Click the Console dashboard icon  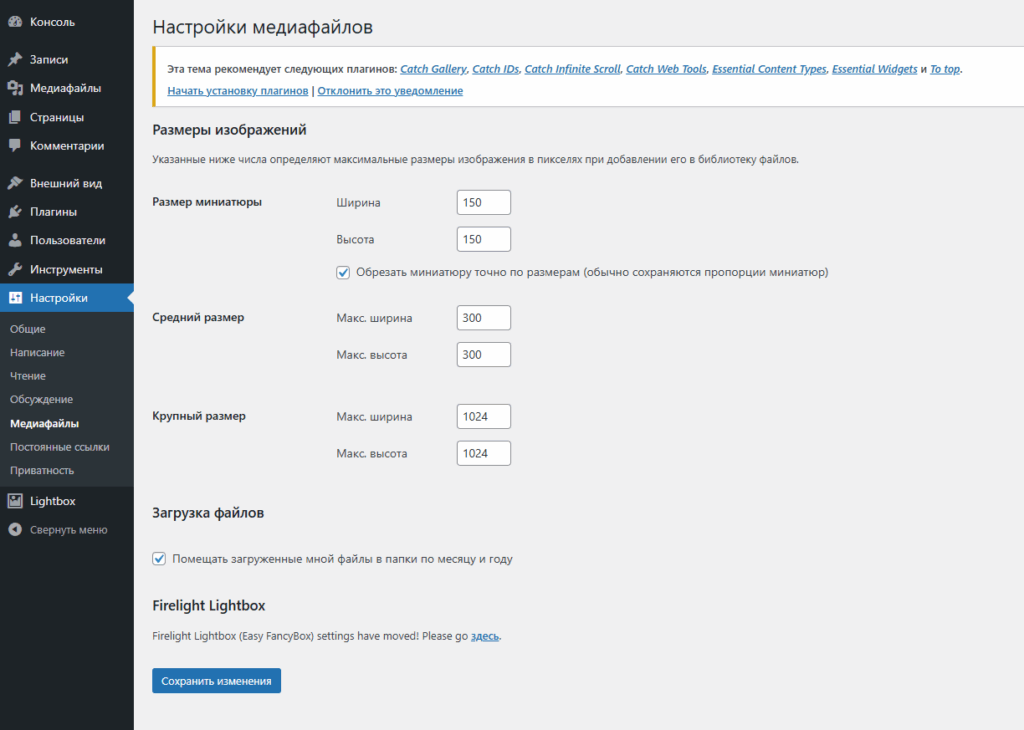pyautogui.click(x=15, y=22)
